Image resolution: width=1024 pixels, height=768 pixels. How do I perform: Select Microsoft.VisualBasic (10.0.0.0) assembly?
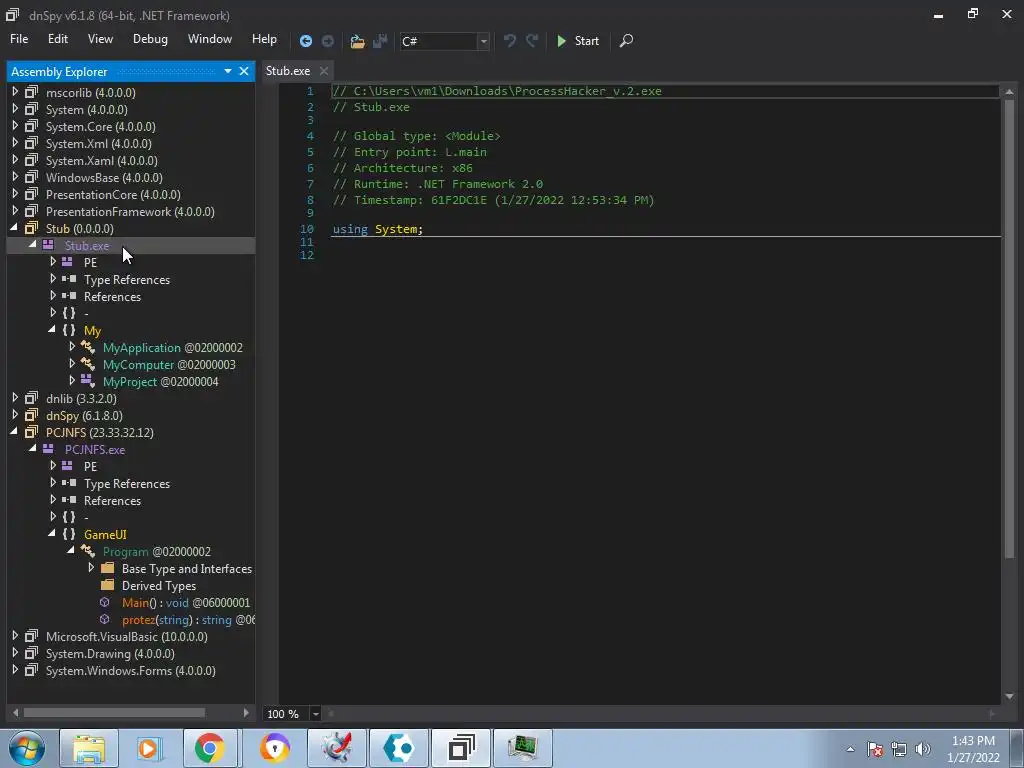coord(127,637)
